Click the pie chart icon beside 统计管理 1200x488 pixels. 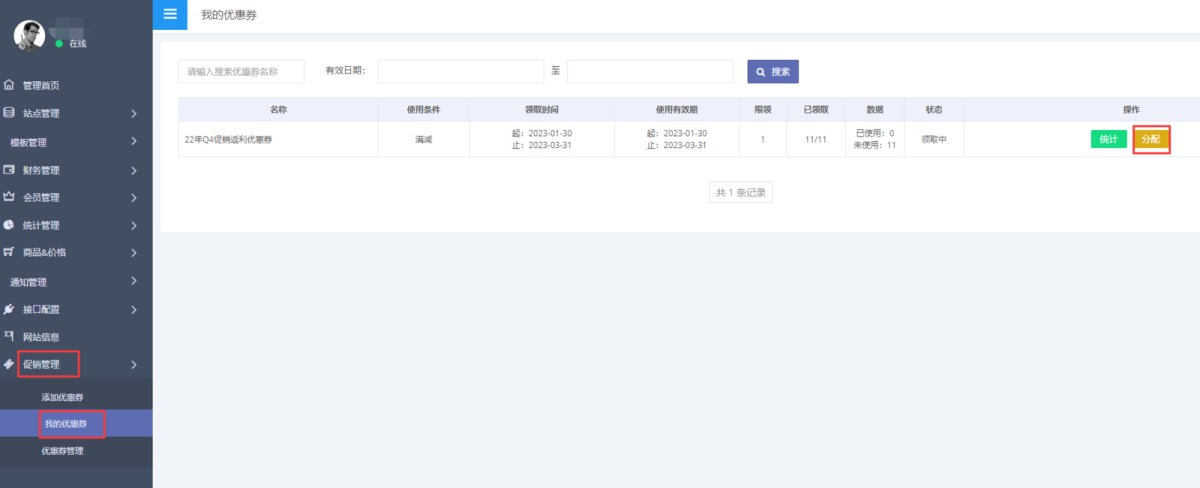click(9, 225)
